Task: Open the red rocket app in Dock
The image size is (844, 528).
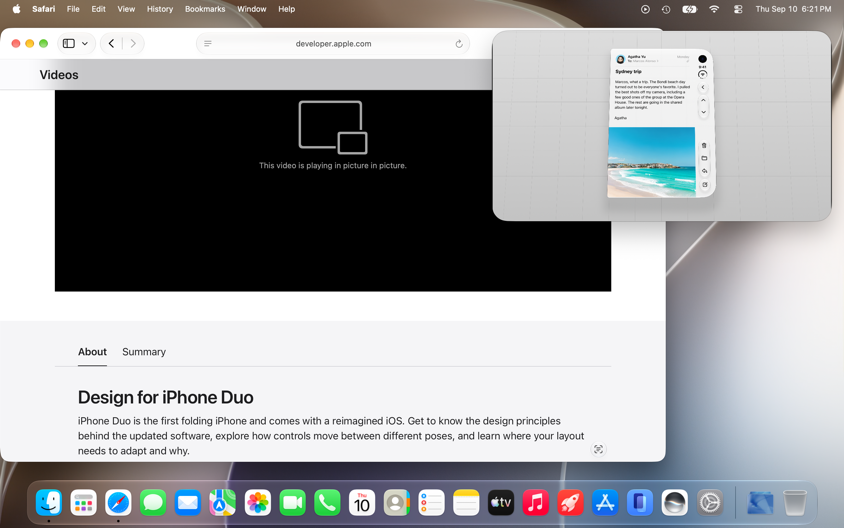Action: pos(570,503)
